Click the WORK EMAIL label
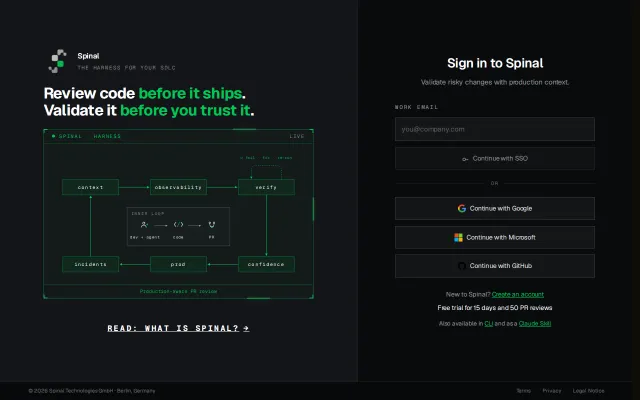 click(x=416, y=107)
